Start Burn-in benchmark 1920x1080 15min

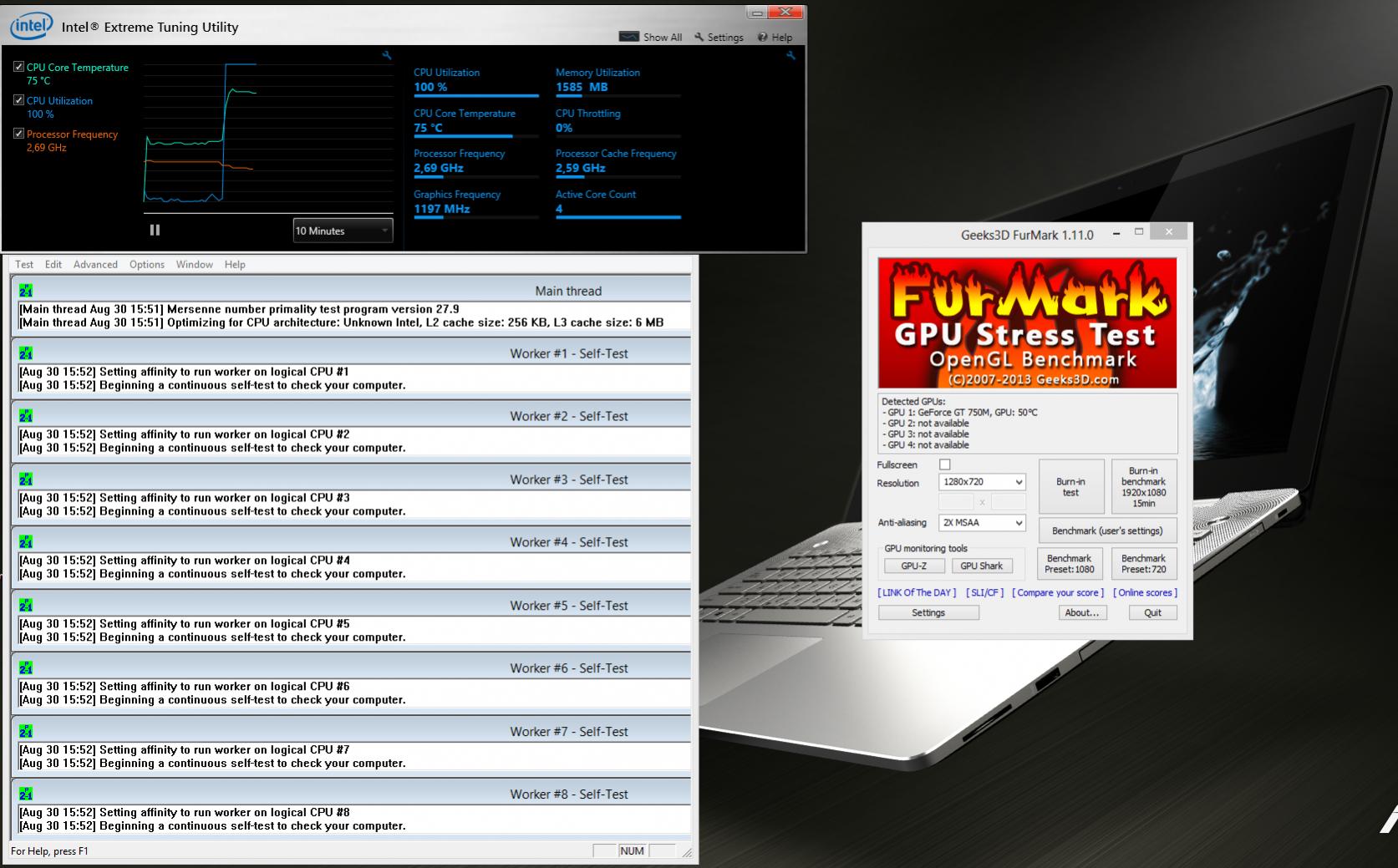coord(1144,487)
